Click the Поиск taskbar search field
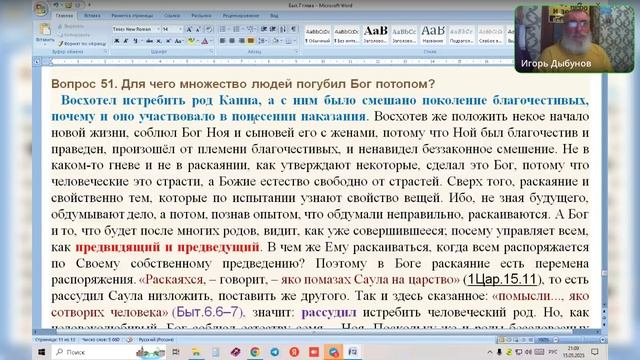 click(x=108, y=352)
